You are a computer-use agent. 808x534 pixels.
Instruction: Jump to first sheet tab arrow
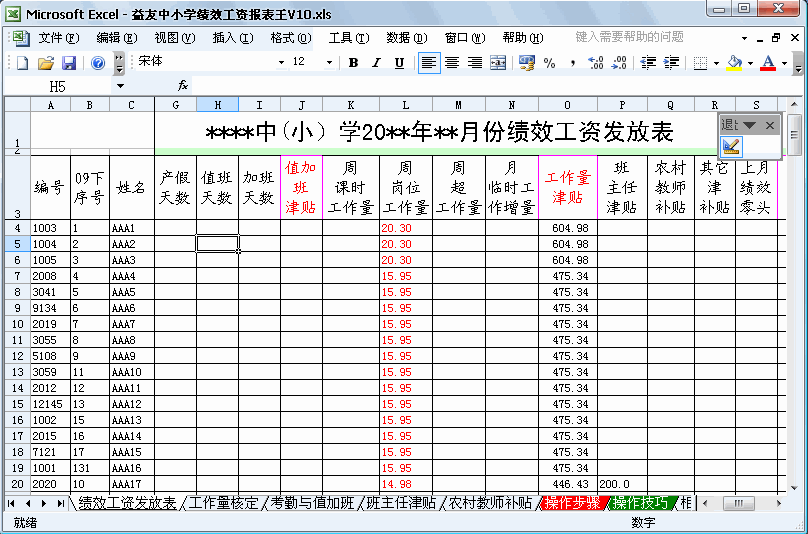point(11,503)
